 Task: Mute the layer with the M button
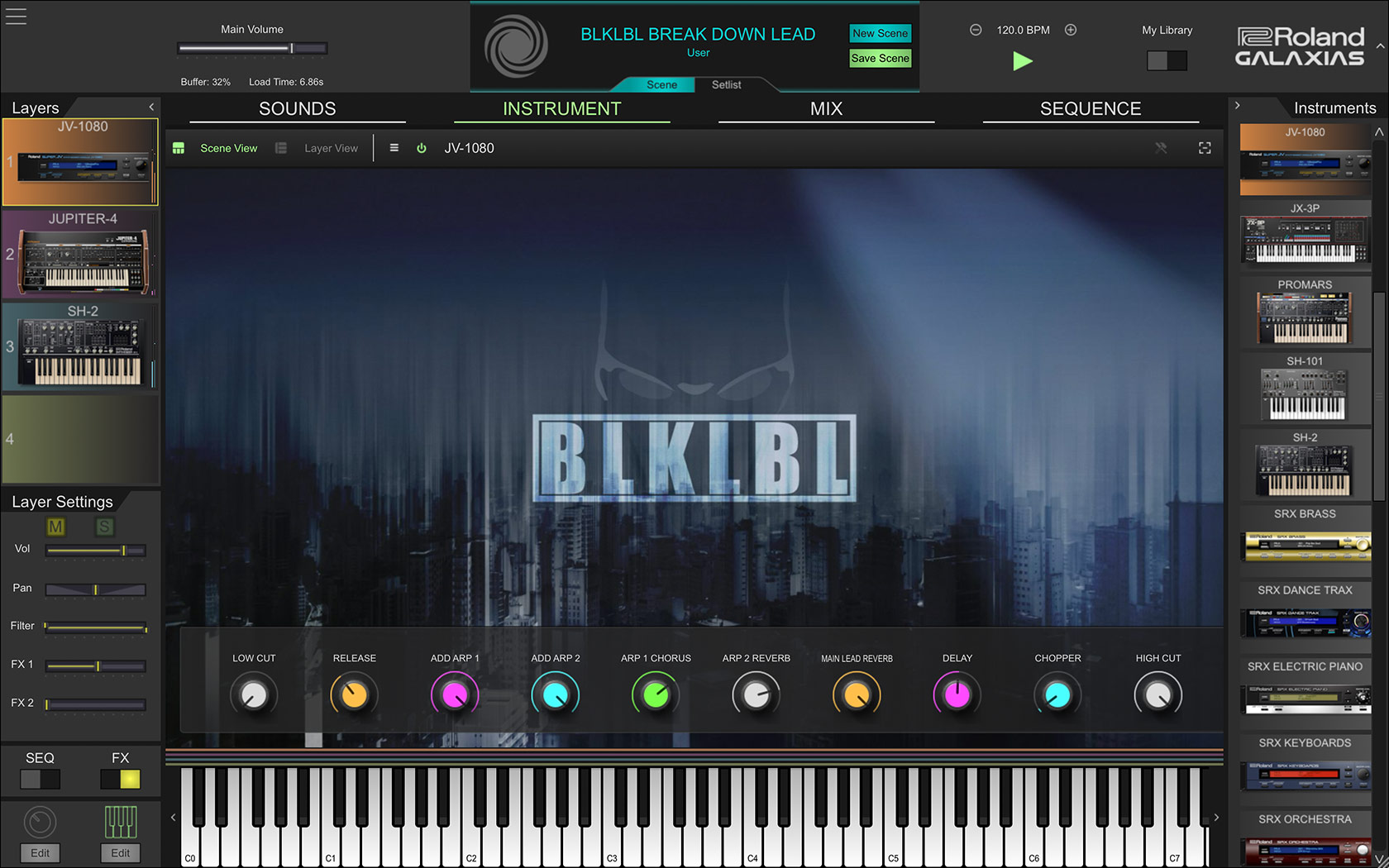55,527
